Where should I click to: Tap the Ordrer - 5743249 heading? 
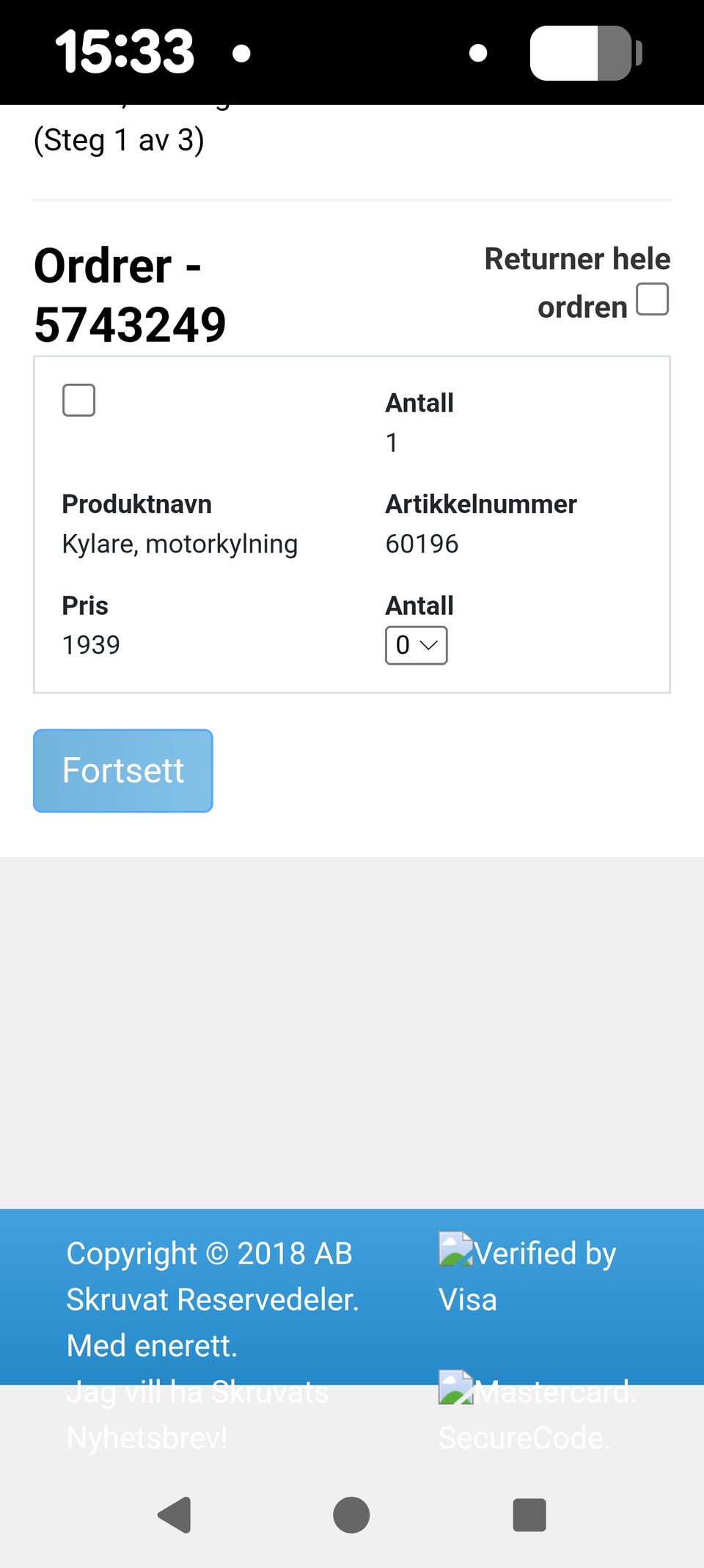point(130,295)
